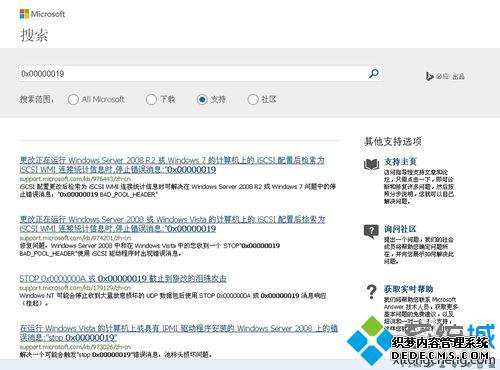Click the Microsoft logo at top
Image resolution: width=500 pixels, height=370 pixels.
(x=42, y=14)
